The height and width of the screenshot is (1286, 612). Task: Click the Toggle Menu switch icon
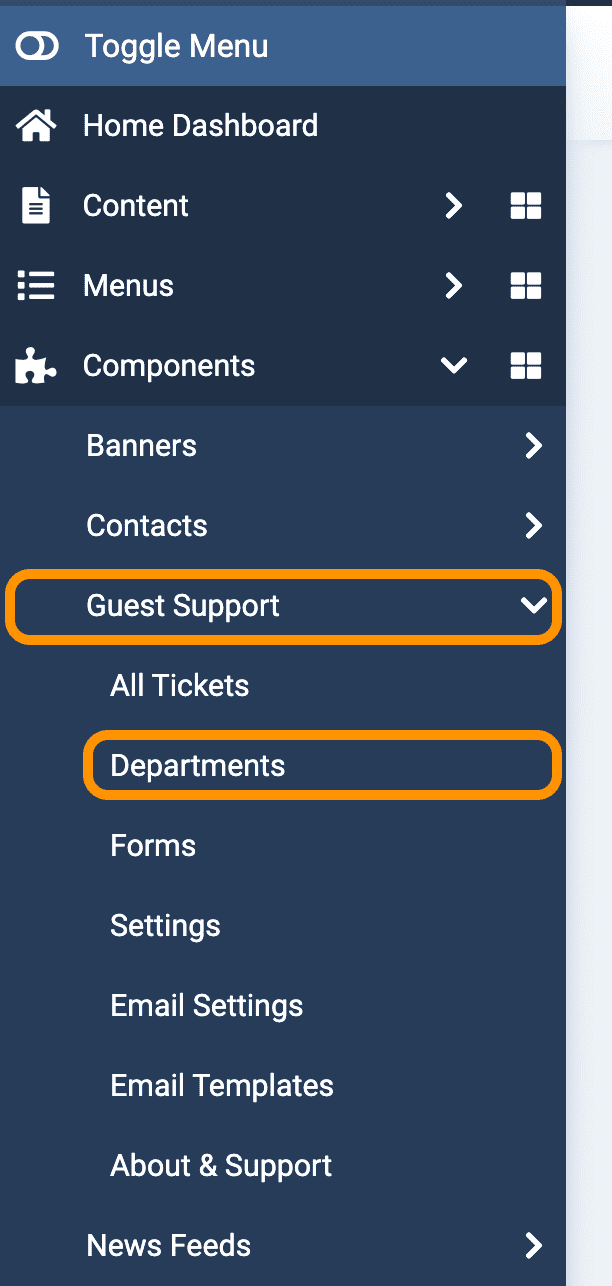(x=38, y=46)
